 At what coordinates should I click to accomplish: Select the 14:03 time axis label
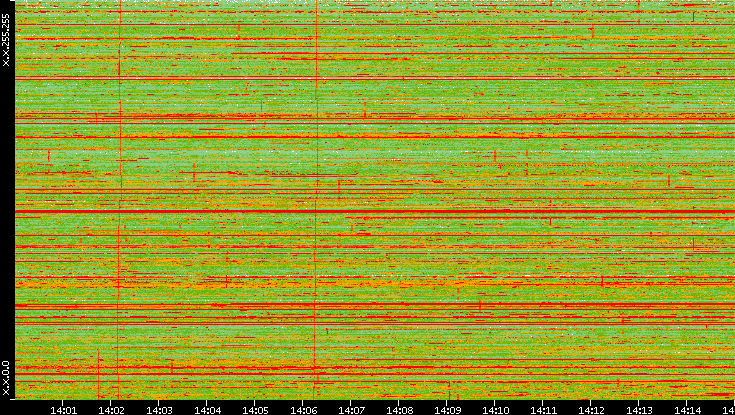coord(159,410)
